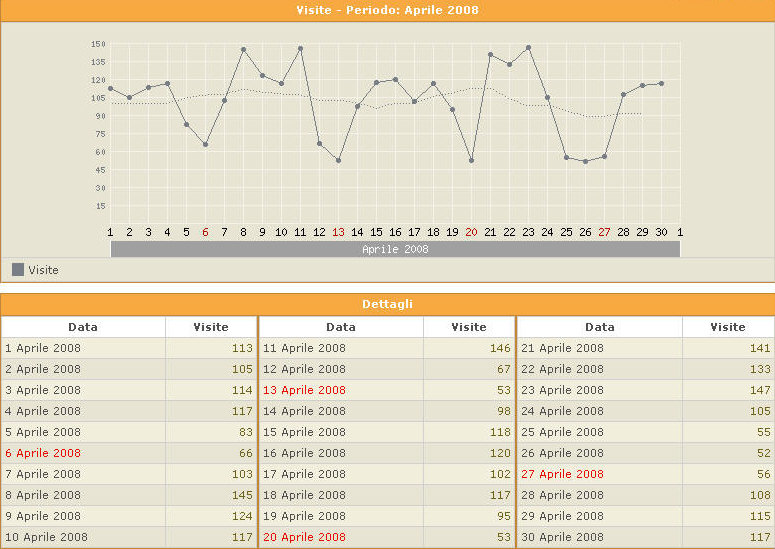Click the 4 Aprile 2008 date cell
This screenshot has height=549, width=775.
[x=83, y=411]
